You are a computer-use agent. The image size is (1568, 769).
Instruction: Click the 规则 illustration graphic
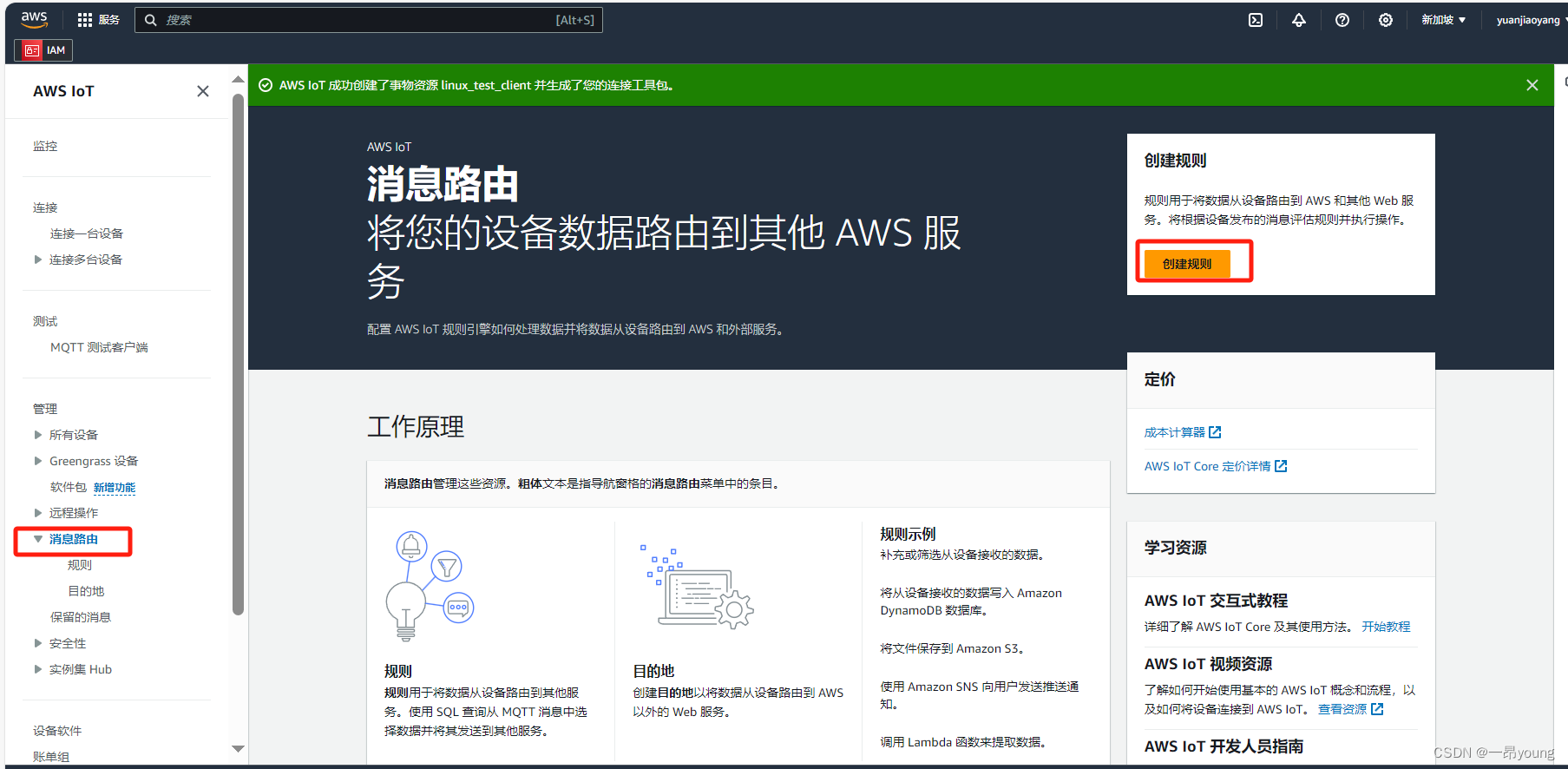pos(430,586)
